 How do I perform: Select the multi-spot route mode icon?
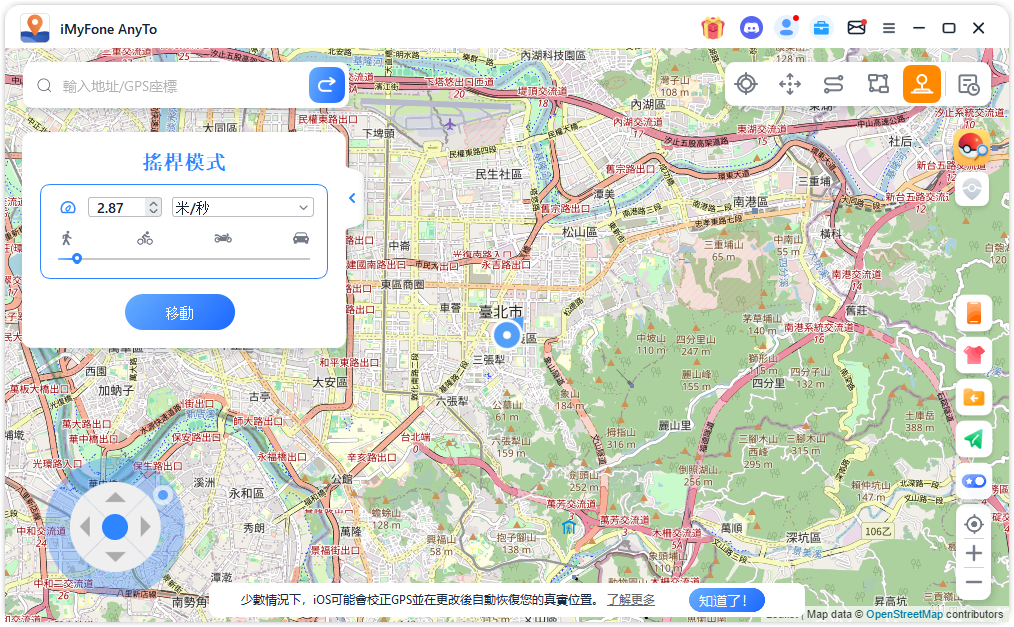(x=878, y=84)
